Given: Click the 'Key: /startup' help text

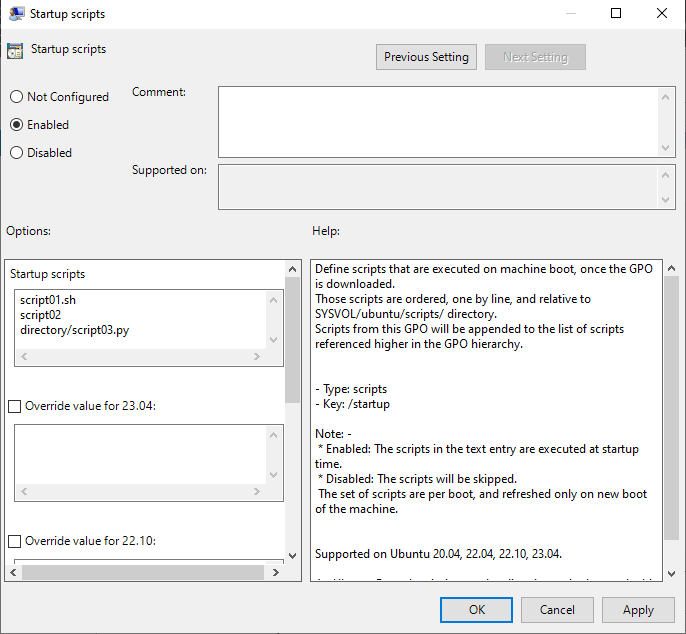Looking at the screenshot, I should pyautogui.click(x=353, y=404).
